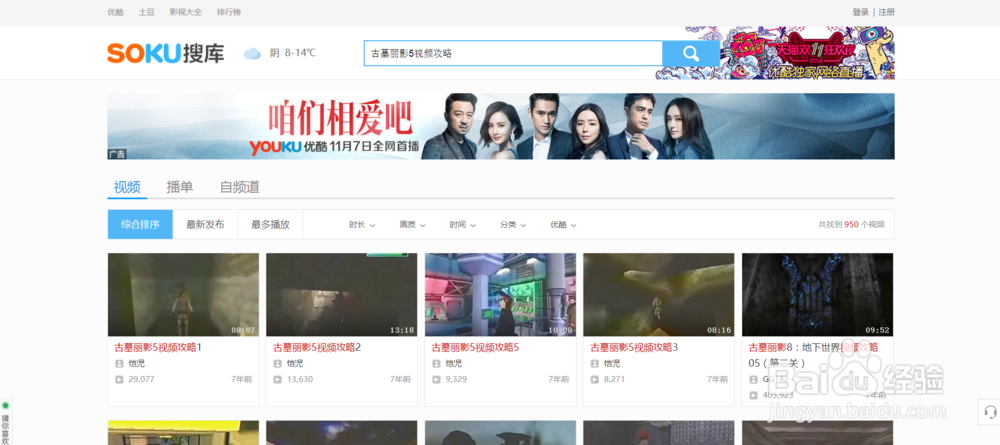
Task: Open 排行榜 in top bar
Action: click(x=229, y=12)
